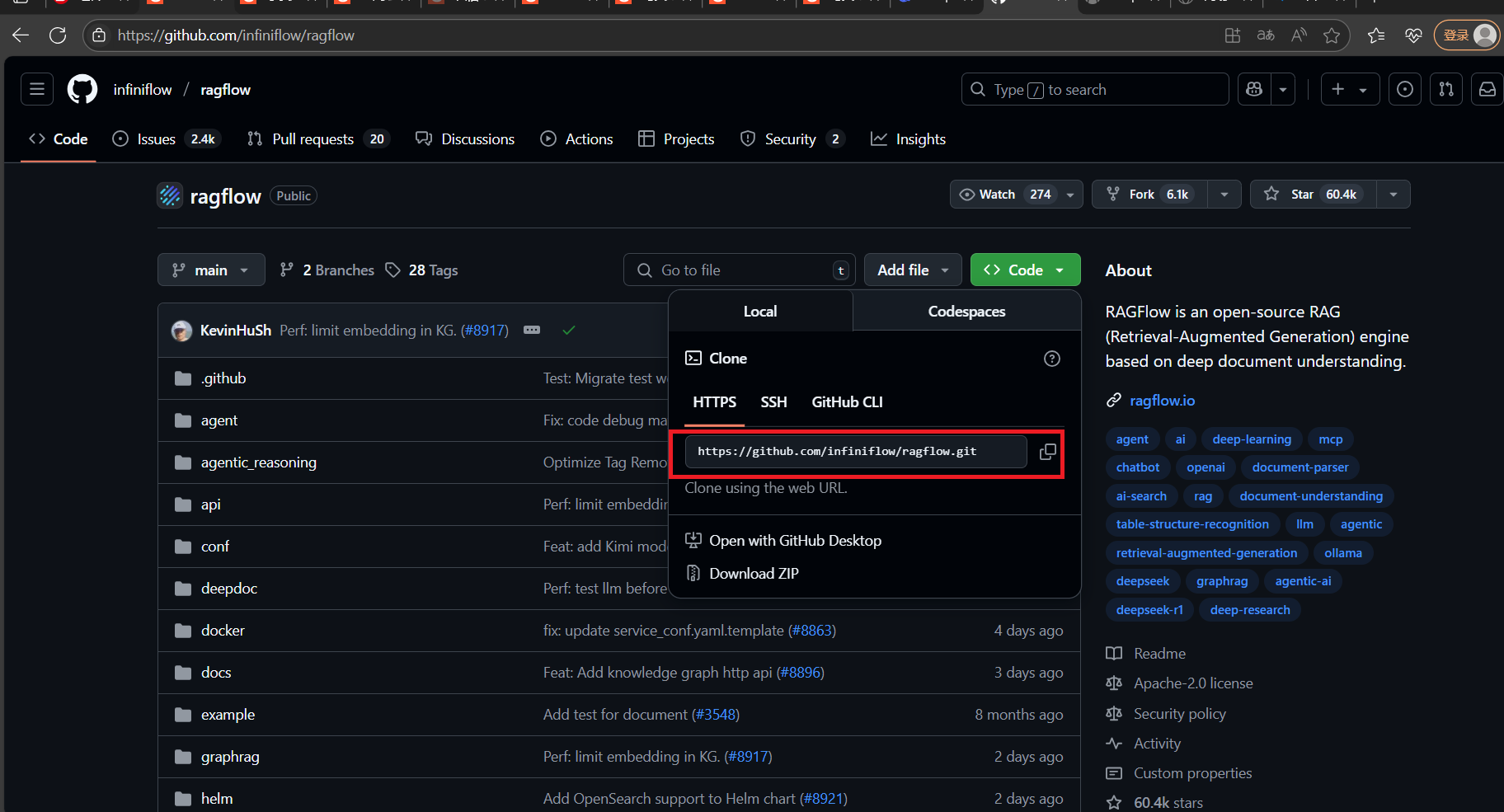This screenshot has height=812, width=1504.
Task: Open the Fork options dropdown arrow
Action: 1224,195
